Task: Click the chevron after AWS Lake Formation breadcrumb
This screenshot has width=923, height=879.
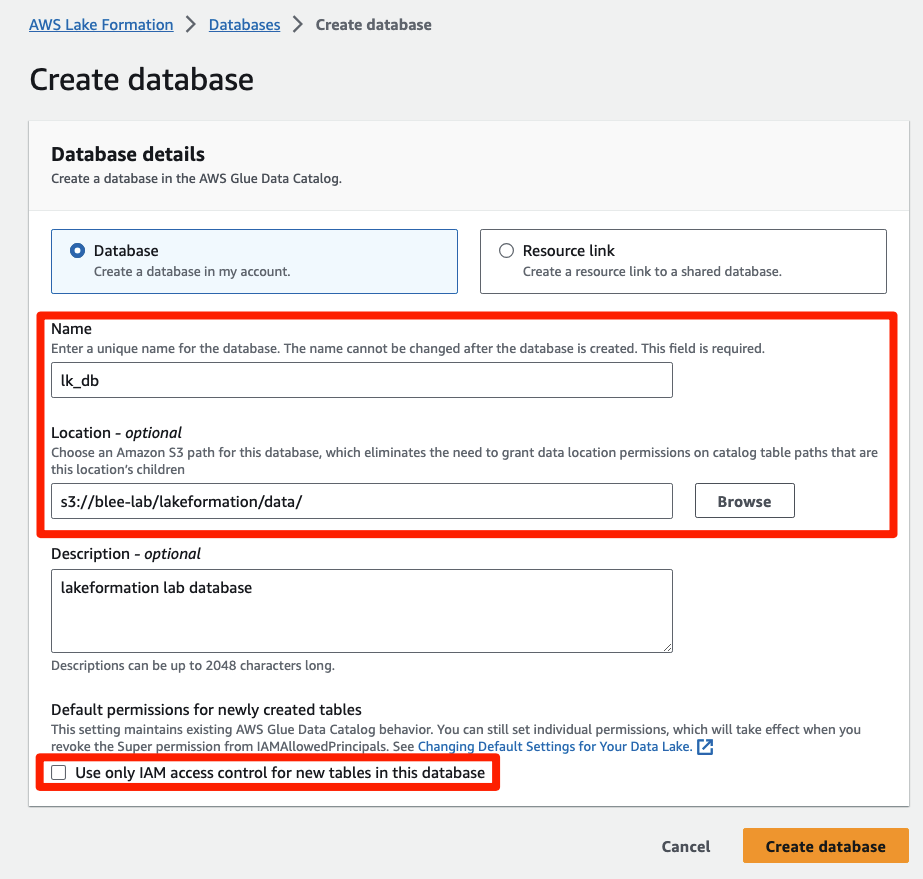Action: pyautogui.click(x=191, y=25)
